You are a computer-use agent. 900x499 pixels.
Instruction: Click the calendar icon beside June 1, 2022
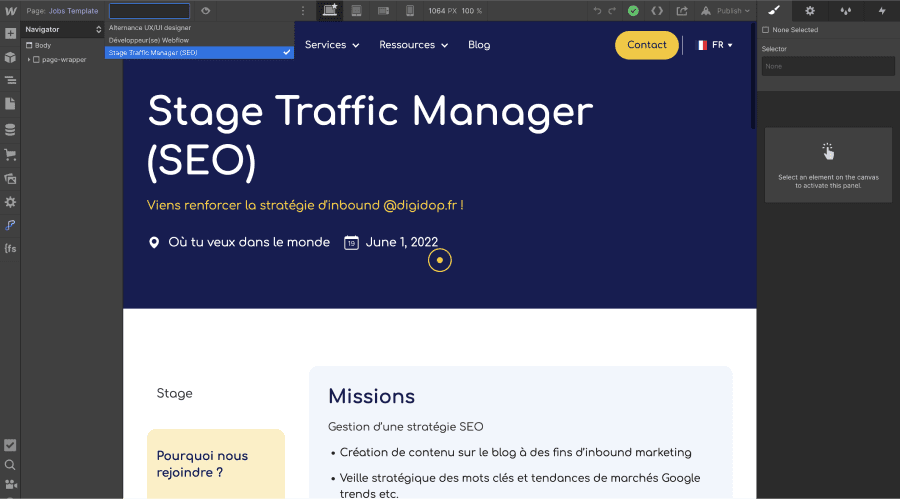[x=351, y=243]
